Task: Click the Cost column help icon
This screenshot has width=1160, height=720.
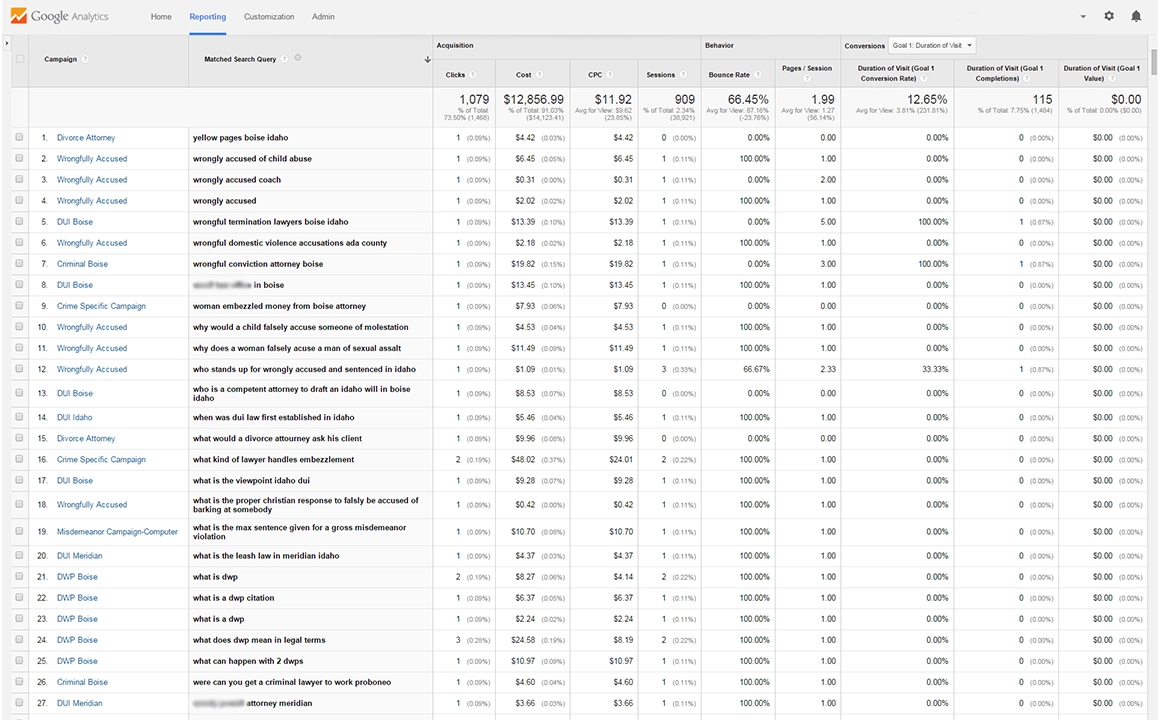Action: click(539, 75)
